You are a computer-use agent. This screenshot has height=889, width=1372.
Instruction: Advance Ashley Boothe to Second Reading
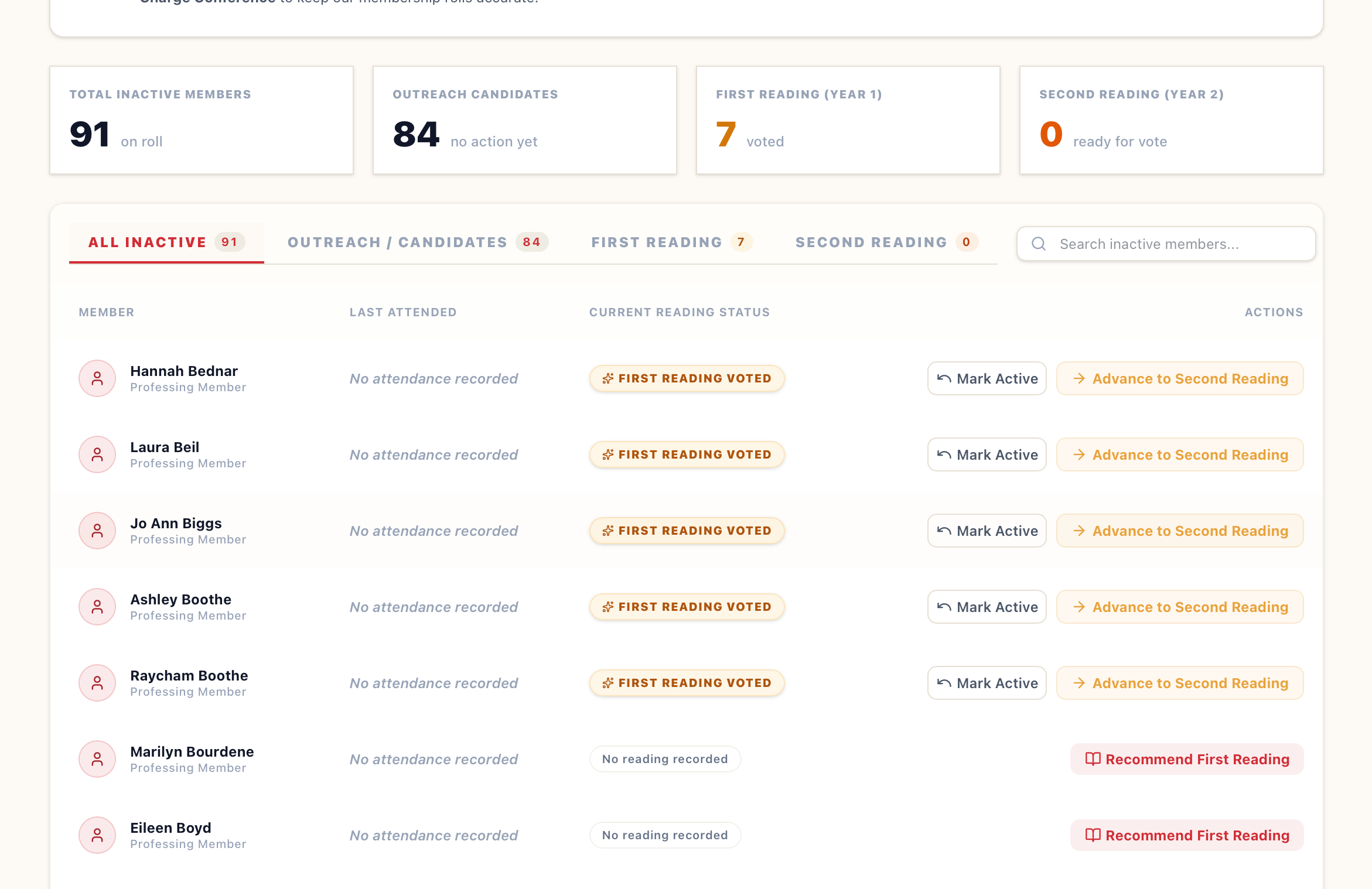pyautogui.click(x=1180, y=607)
